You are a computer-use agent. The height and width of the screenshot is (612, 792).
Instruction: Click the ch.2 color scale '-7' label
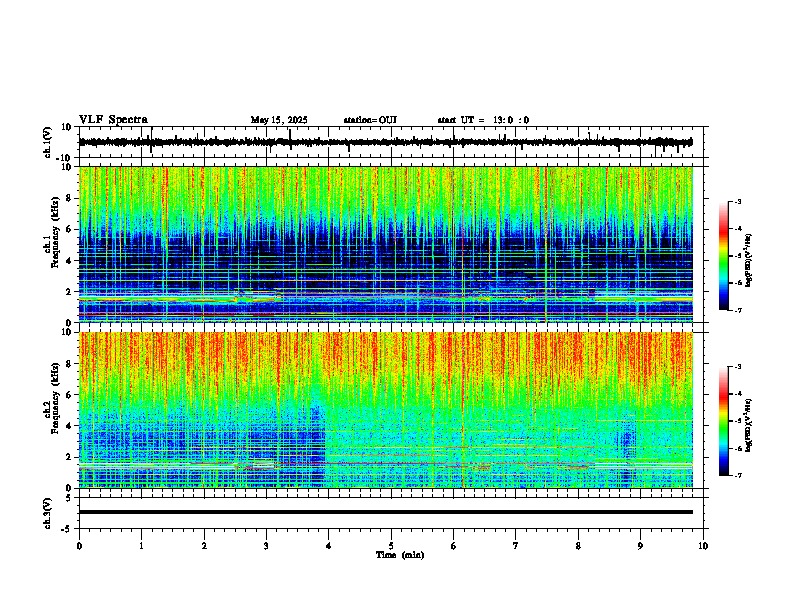(x=737, y=475)
